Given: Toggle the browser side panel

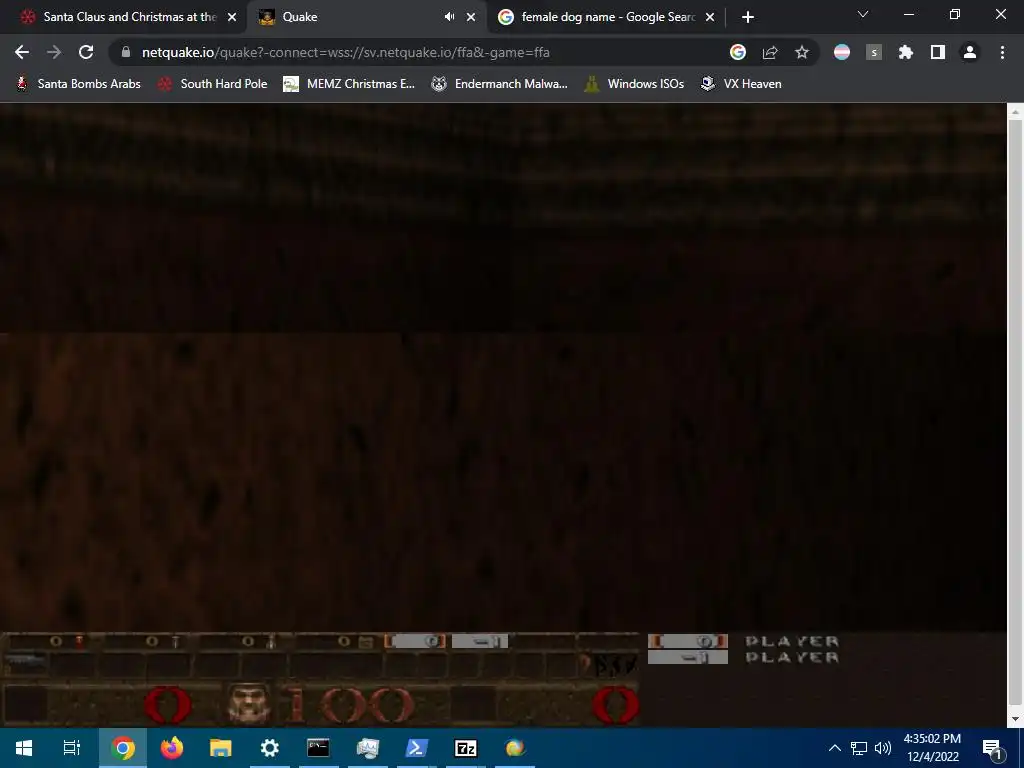Looking at the screenshot, I should click(x=938, y=52).
